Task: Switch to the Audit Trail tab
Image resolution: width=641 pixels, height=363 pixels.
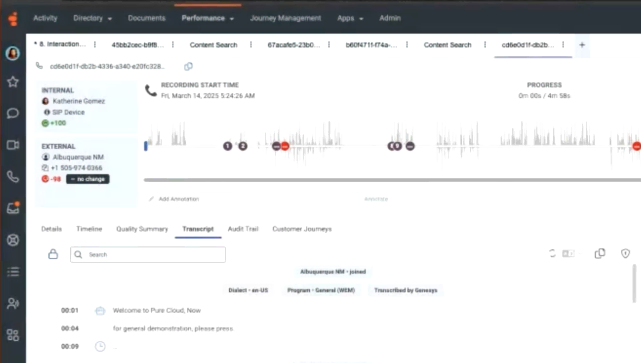Action: click(x=243, y=229)
